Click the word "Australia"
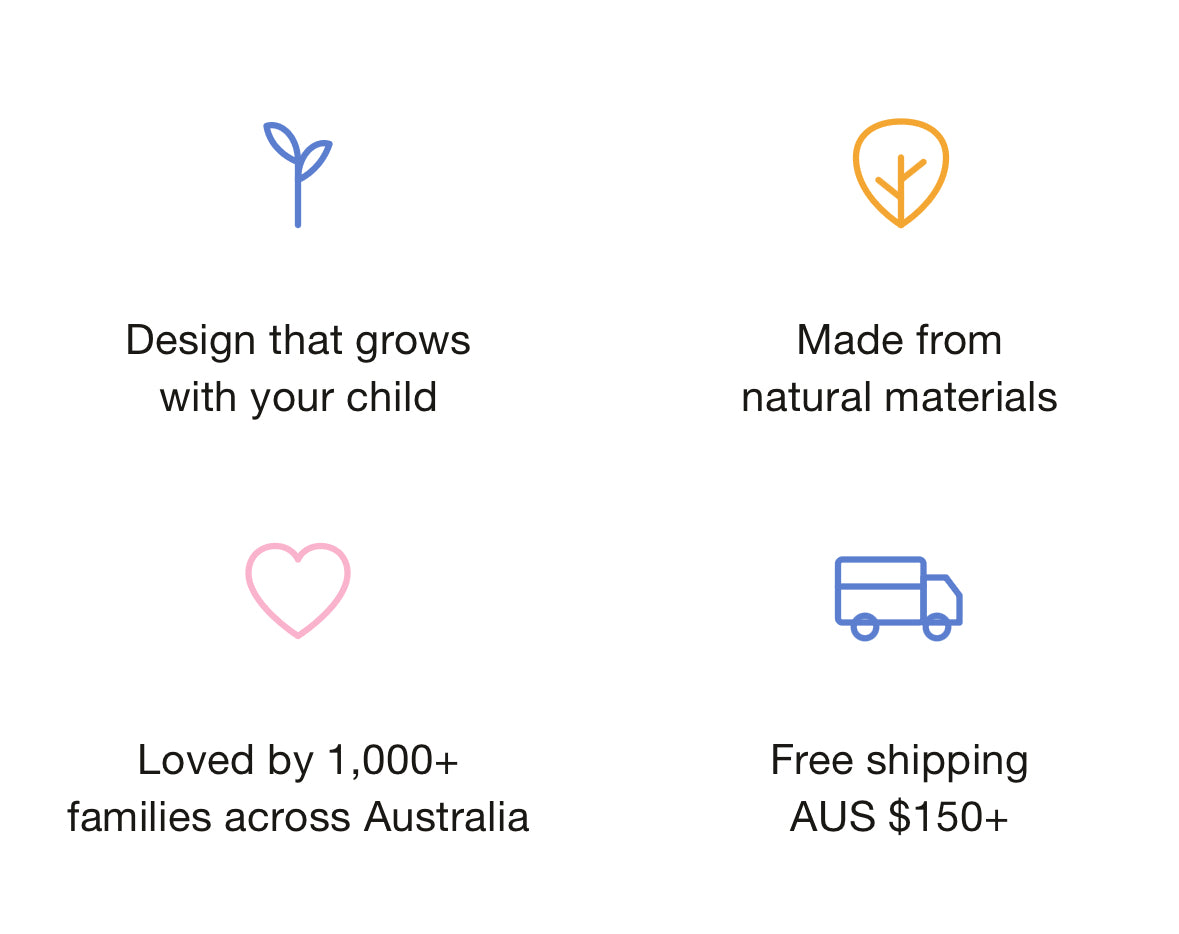 coord(446,818)
